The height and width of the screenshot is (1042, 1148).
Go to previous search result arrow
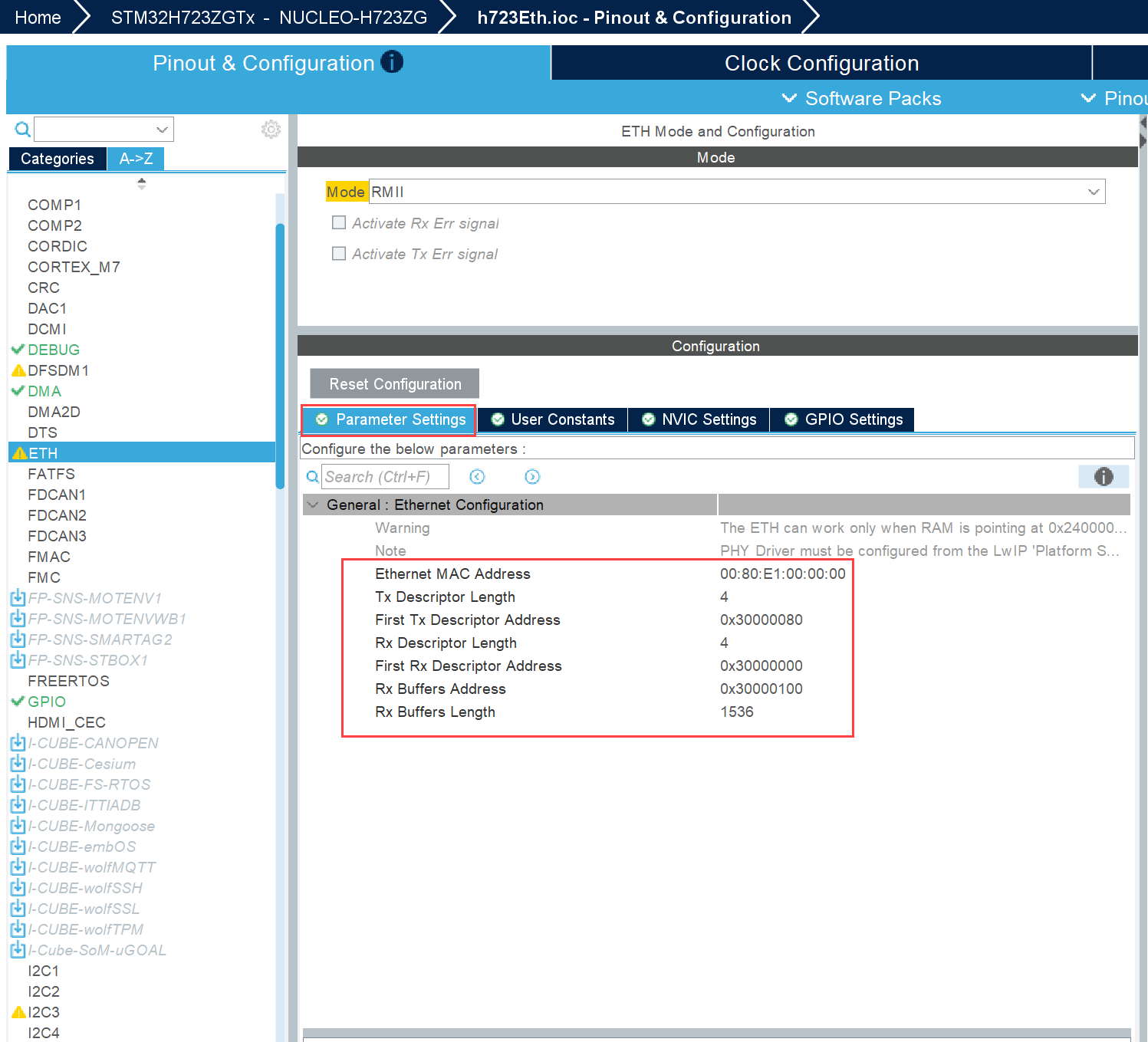477,477
